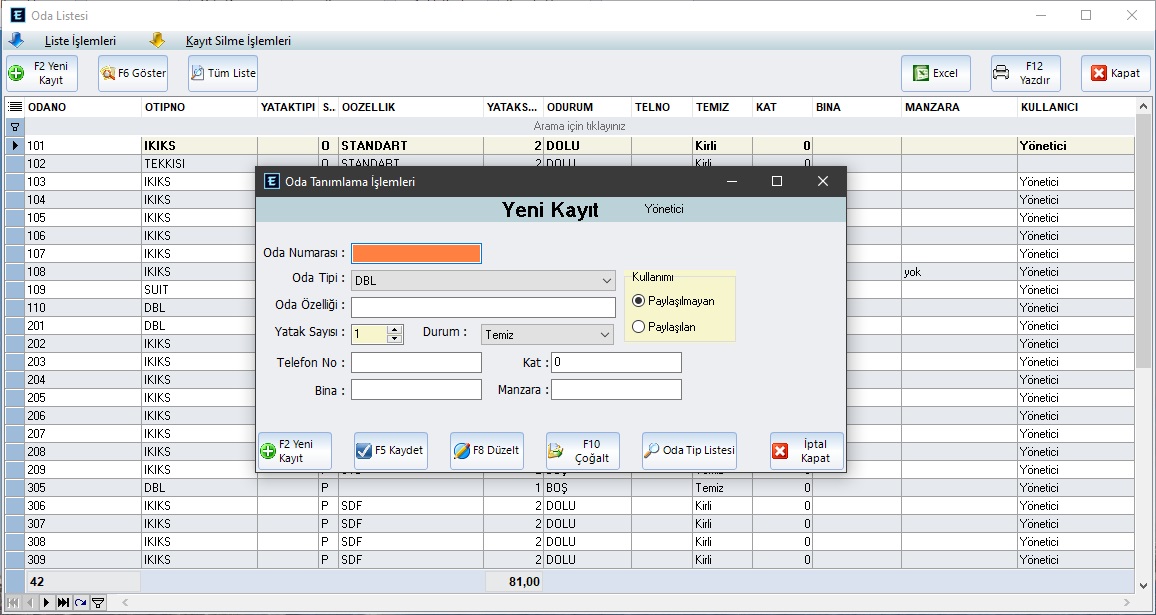Image resolution: width=1156 pixels, height=615 pixels.
Task: Sort by the KULLANICI column header
Action: point(1076,107)
